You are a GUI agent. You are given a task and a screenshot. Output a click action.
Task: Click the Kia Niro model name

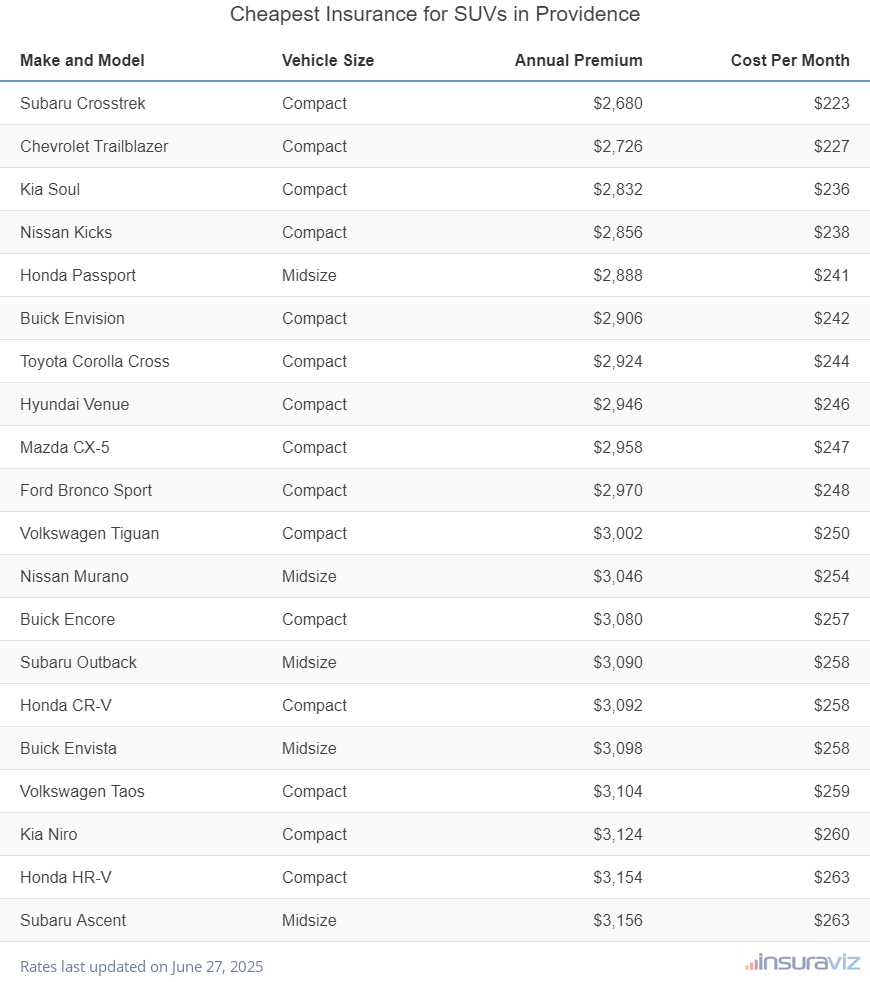click(48, 834)
